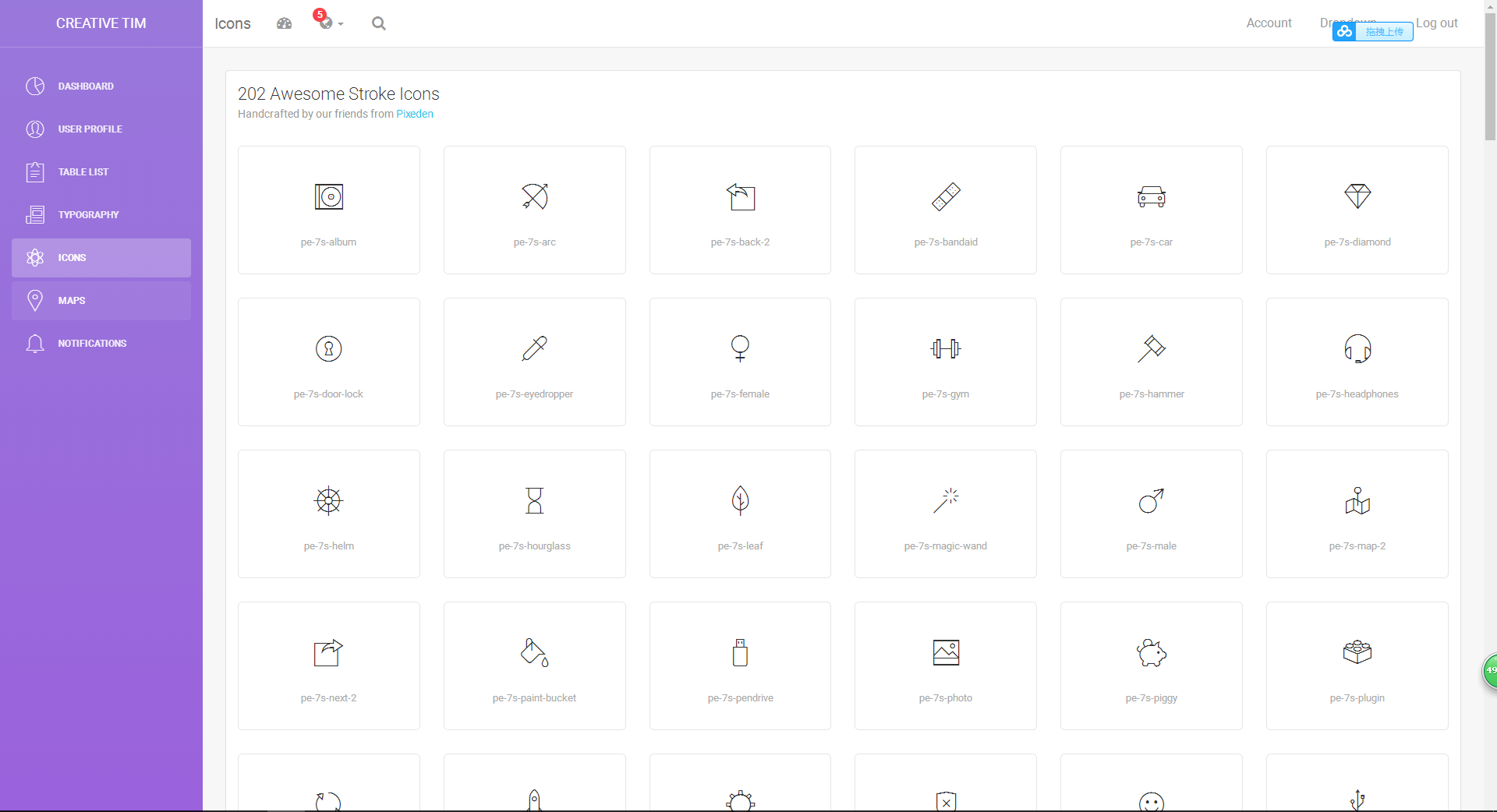
Task: Click the pe-7s-paint-bucket label text
Action: (x=535, y=698)
